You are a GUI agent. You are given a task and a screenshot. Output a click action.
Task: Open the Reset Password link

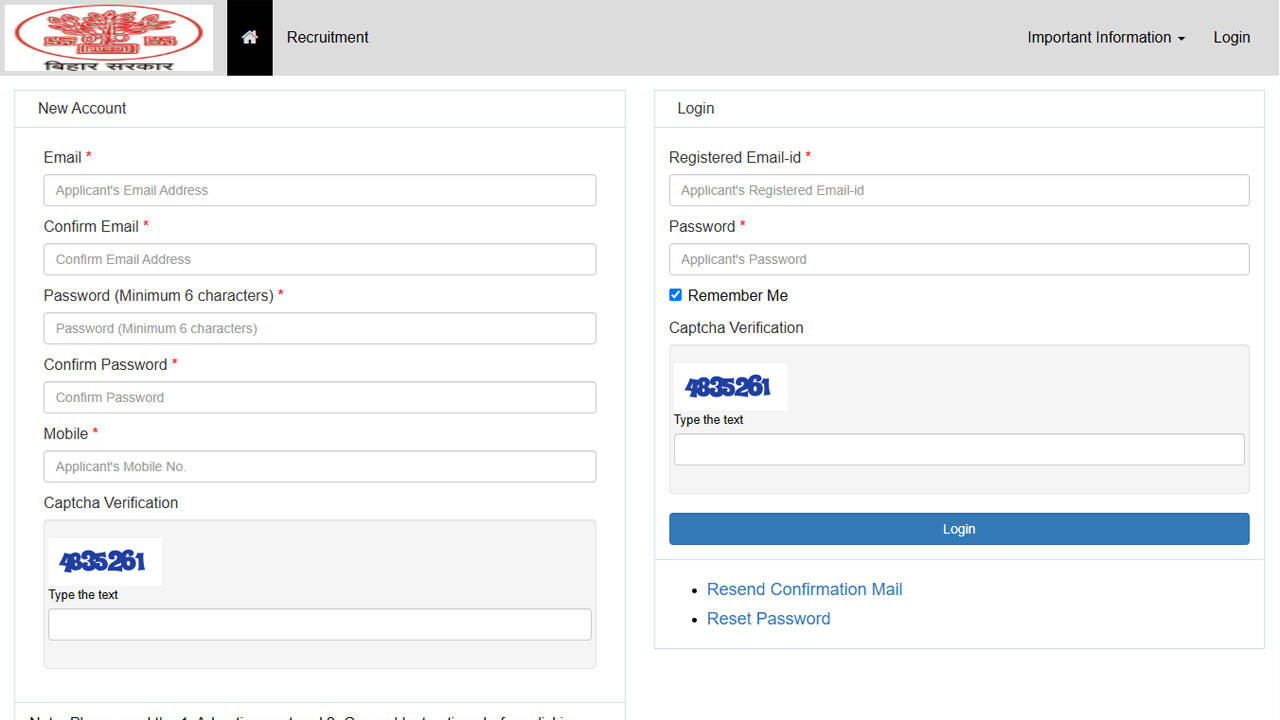[x=768, y=618]
